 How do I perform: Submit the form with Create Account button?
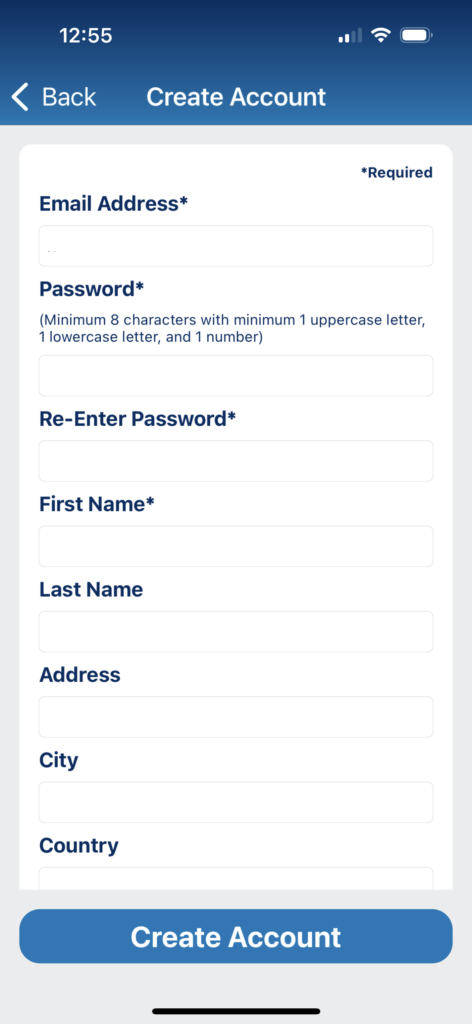point(236,936)
